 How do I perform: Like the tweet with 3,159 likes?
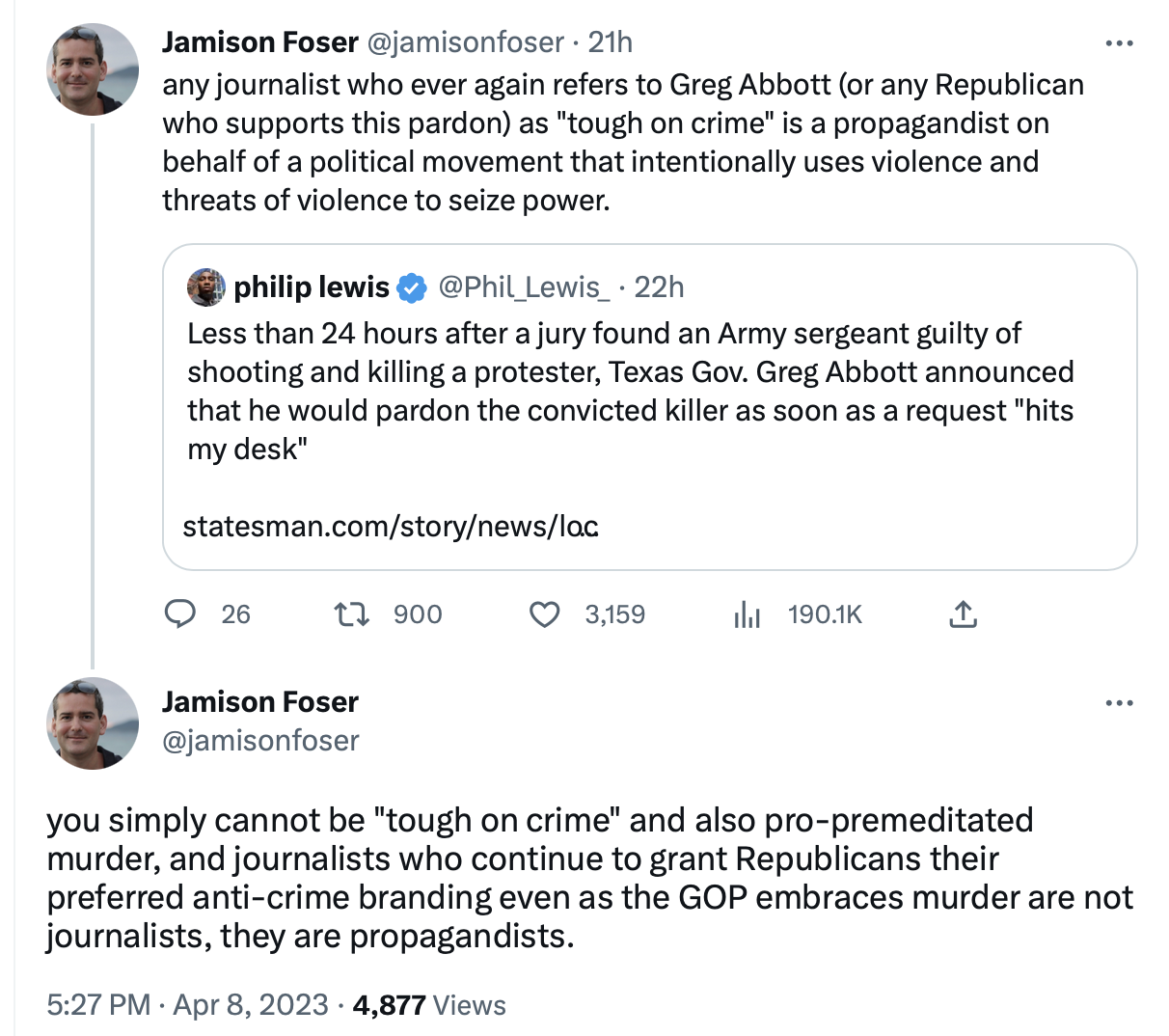point(545,614)
